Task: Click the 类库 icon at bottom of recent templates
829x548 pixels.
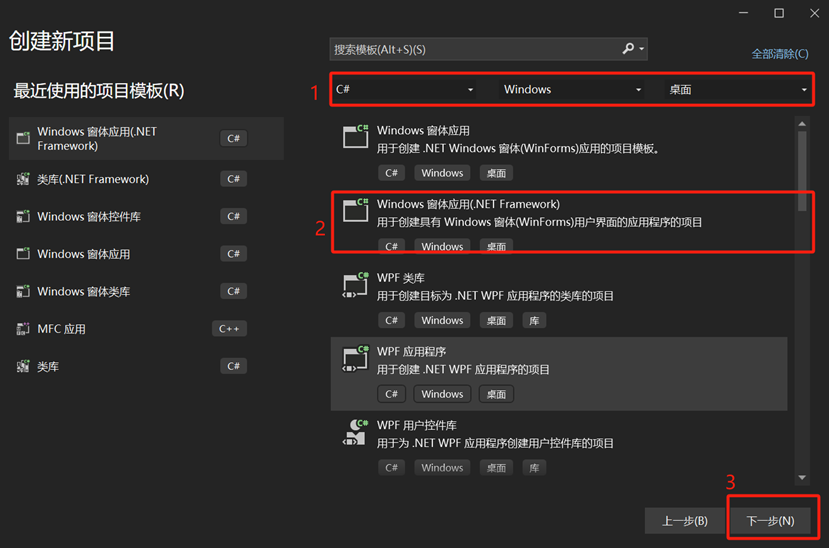Action: [23, 366]
